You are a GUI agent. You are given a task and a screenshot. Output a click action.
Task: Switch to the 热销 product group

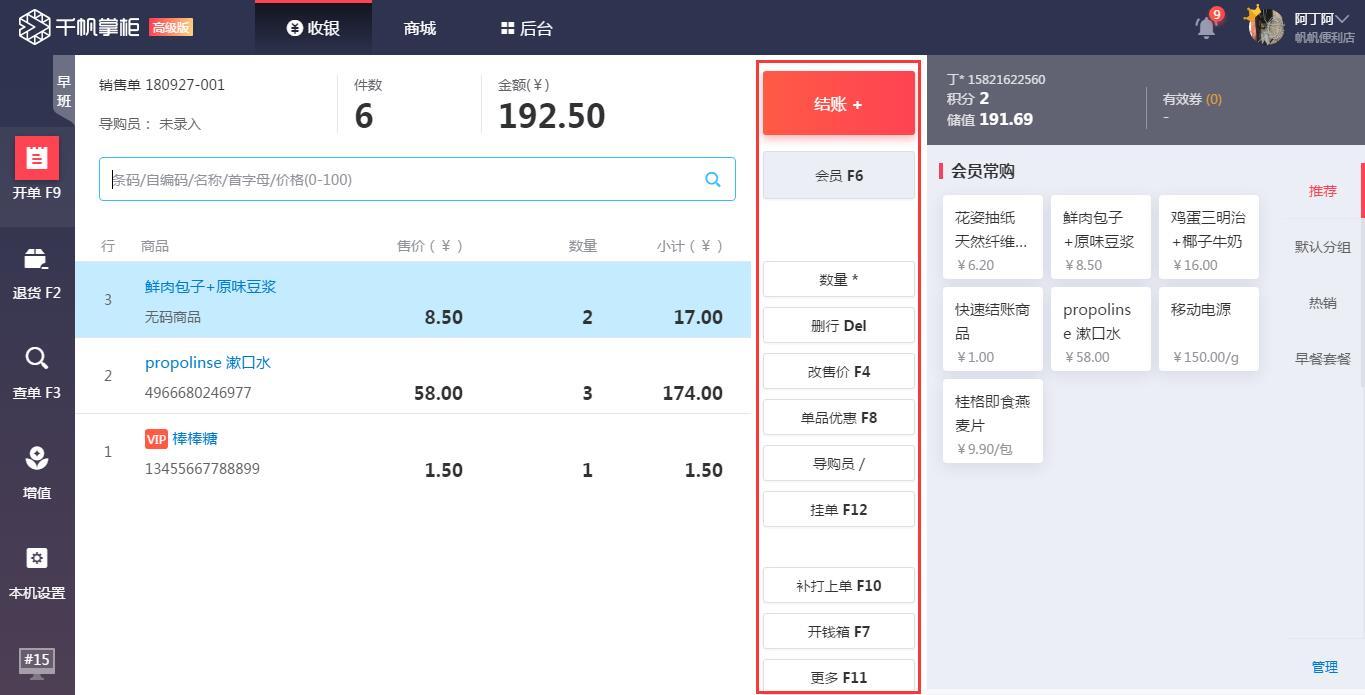point(1322,302)
